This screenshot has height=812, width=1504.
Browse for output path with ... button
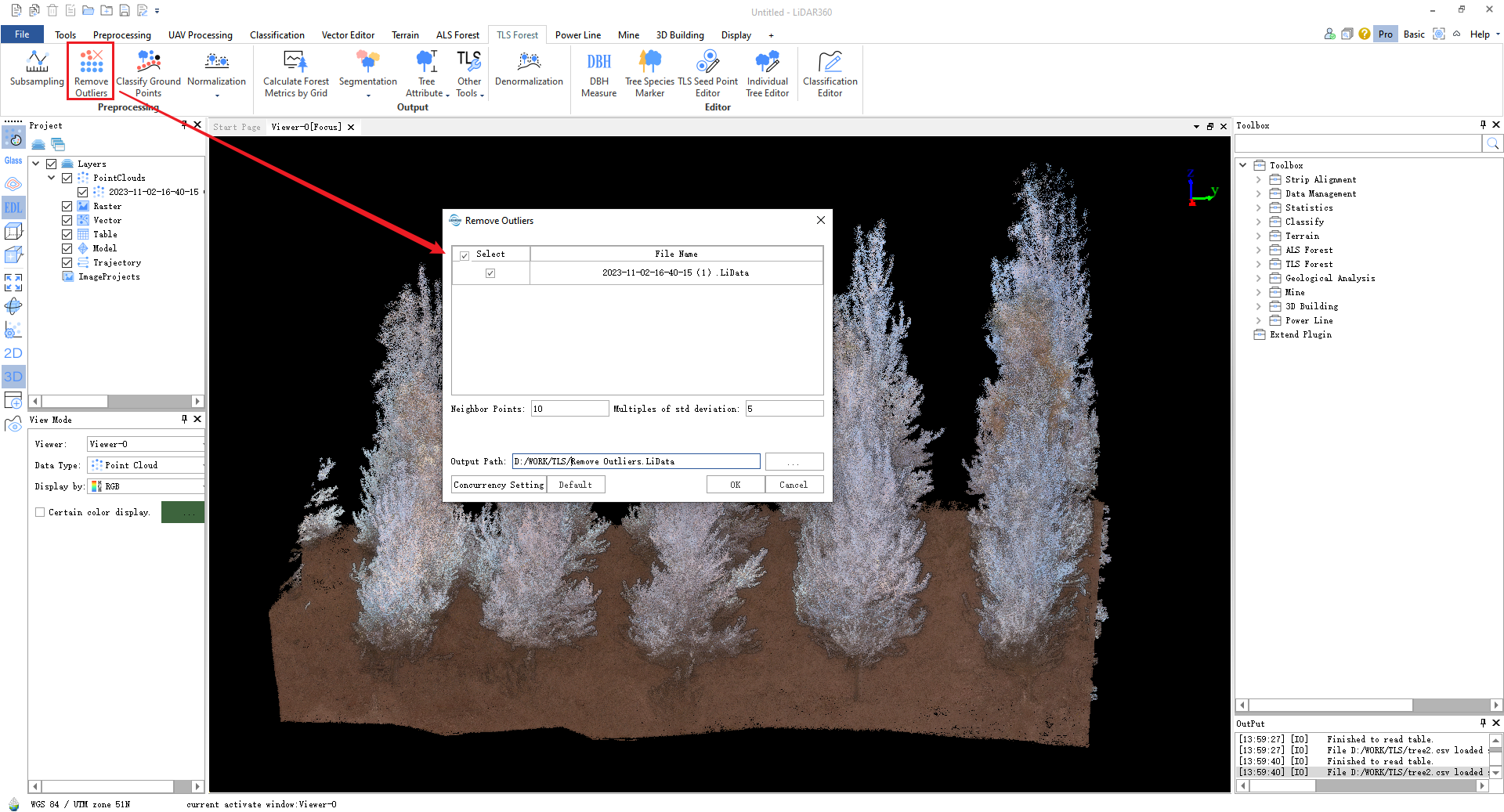coord(794,461)
